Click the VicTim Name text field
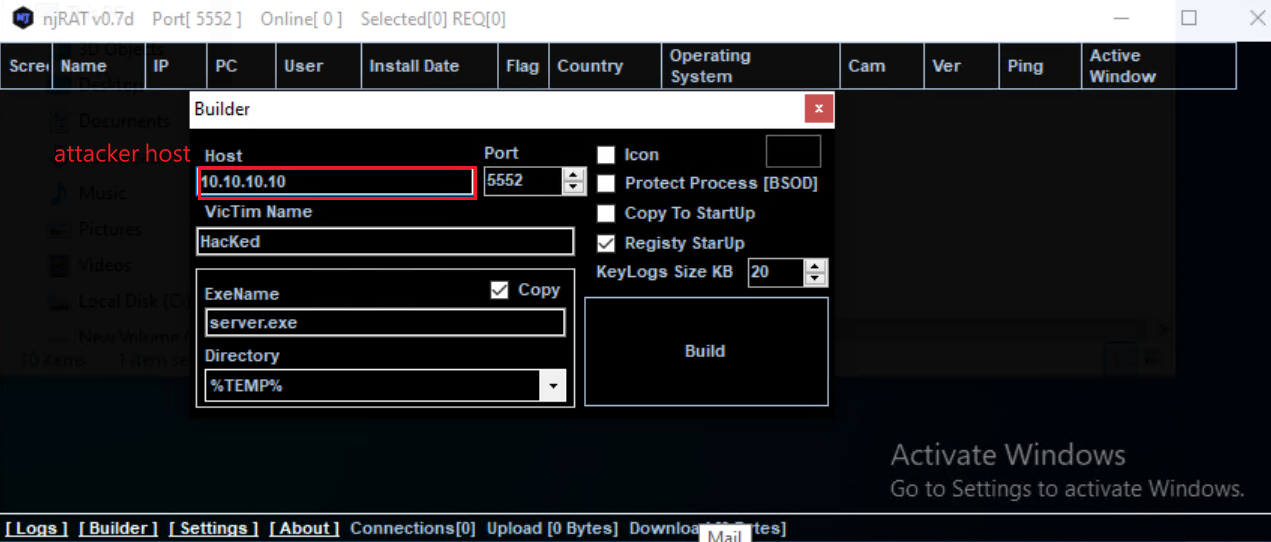Screen dimensions: 1271x542 (x=385, y=241)
